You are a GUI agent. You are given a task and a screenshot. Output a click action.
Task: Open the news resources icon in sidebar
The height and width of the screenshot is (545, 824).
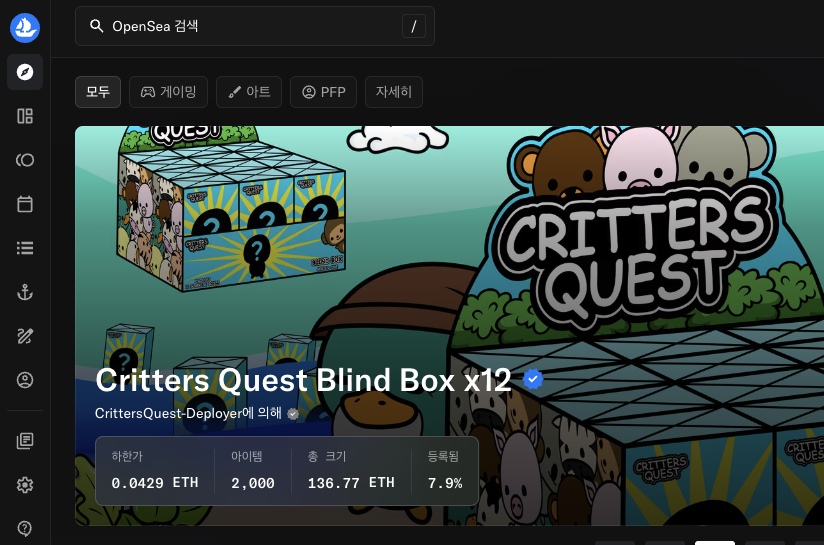(25, 441)
